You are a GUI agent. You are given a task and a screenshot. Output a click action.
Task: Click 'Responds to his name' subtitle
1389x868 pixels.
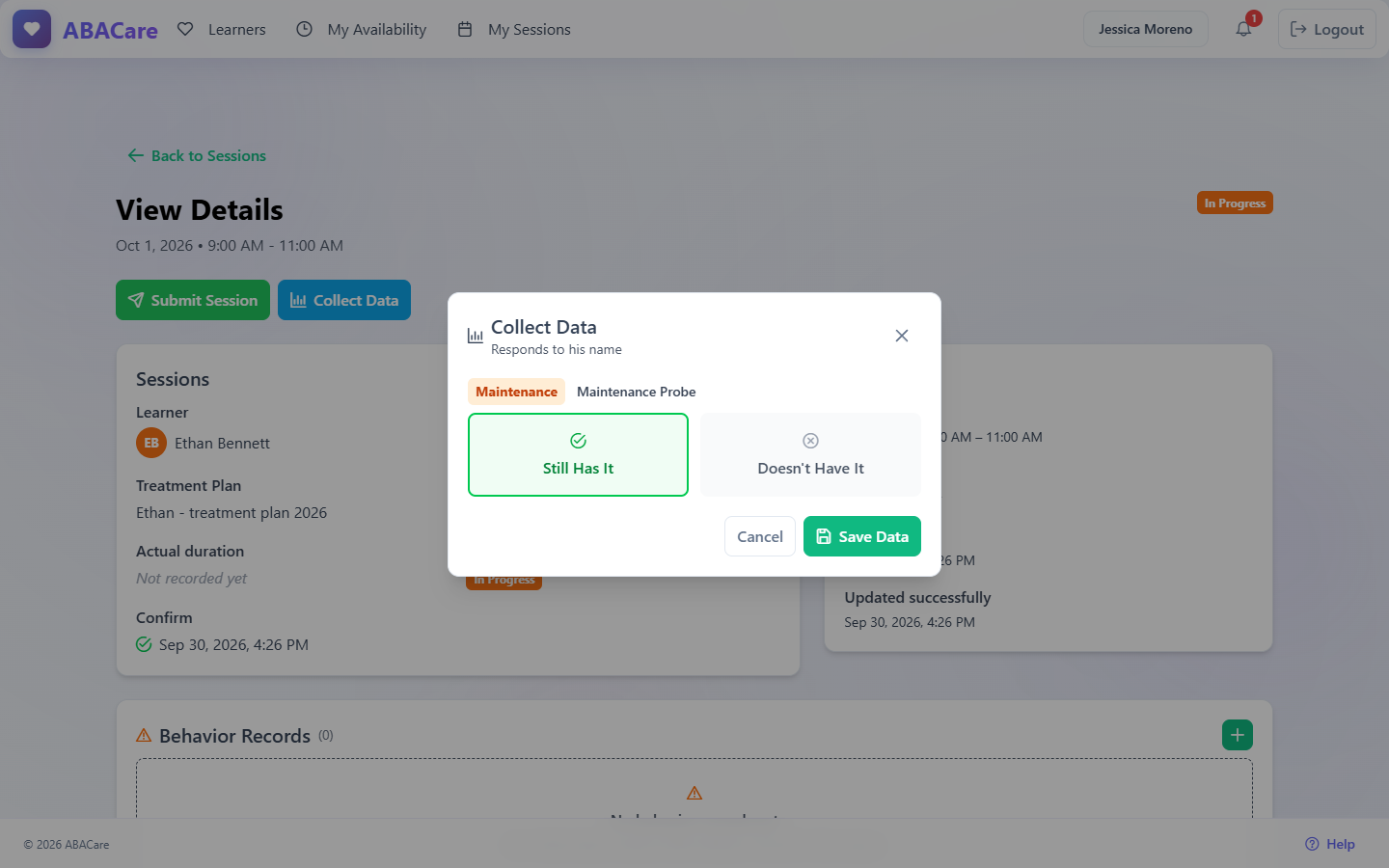557,349
